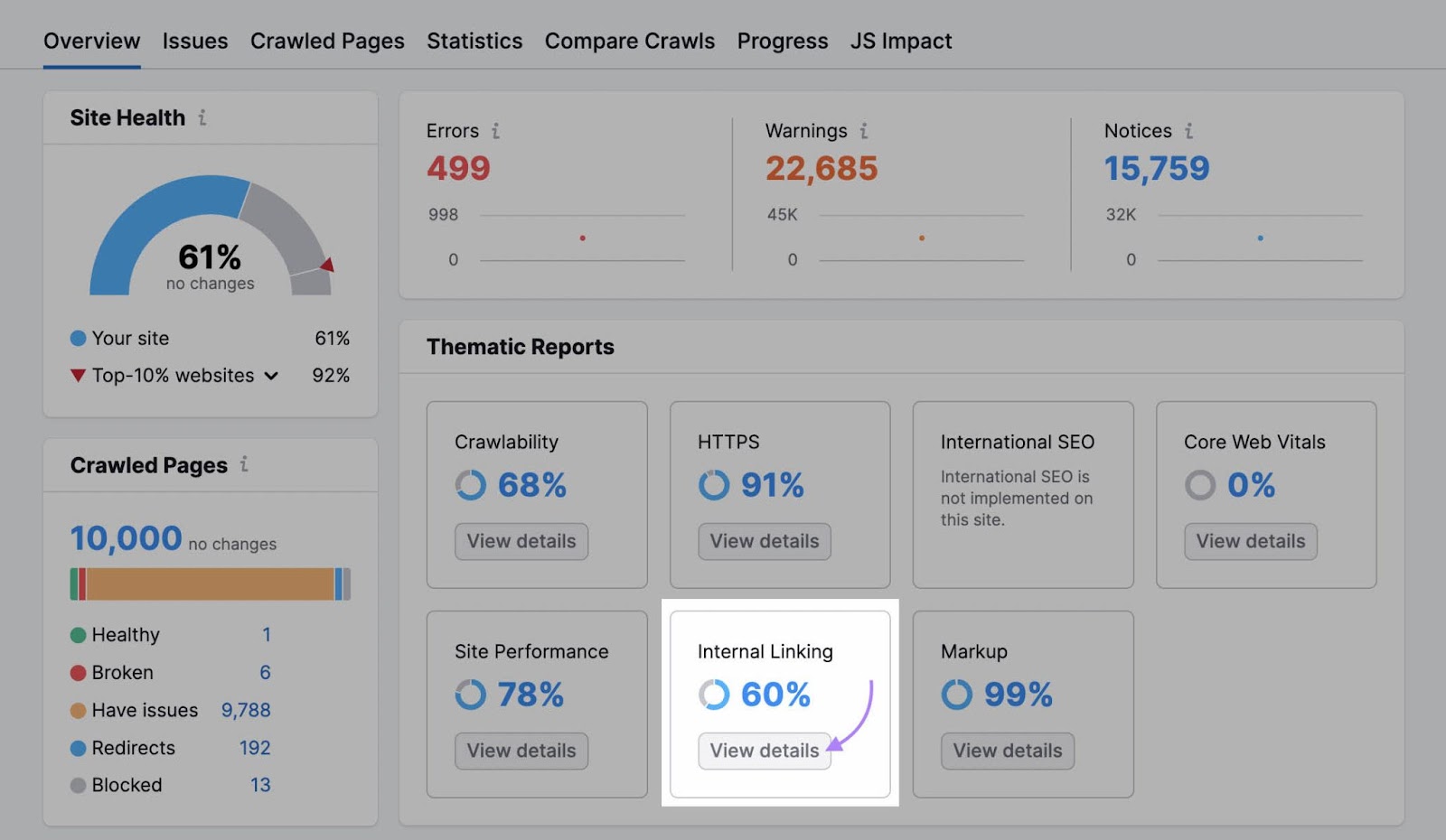Expand the Top-10% websites dropdown
The height and width of the screenshot is (840, 1446).
pyautogui.click(x=270, y=376)
